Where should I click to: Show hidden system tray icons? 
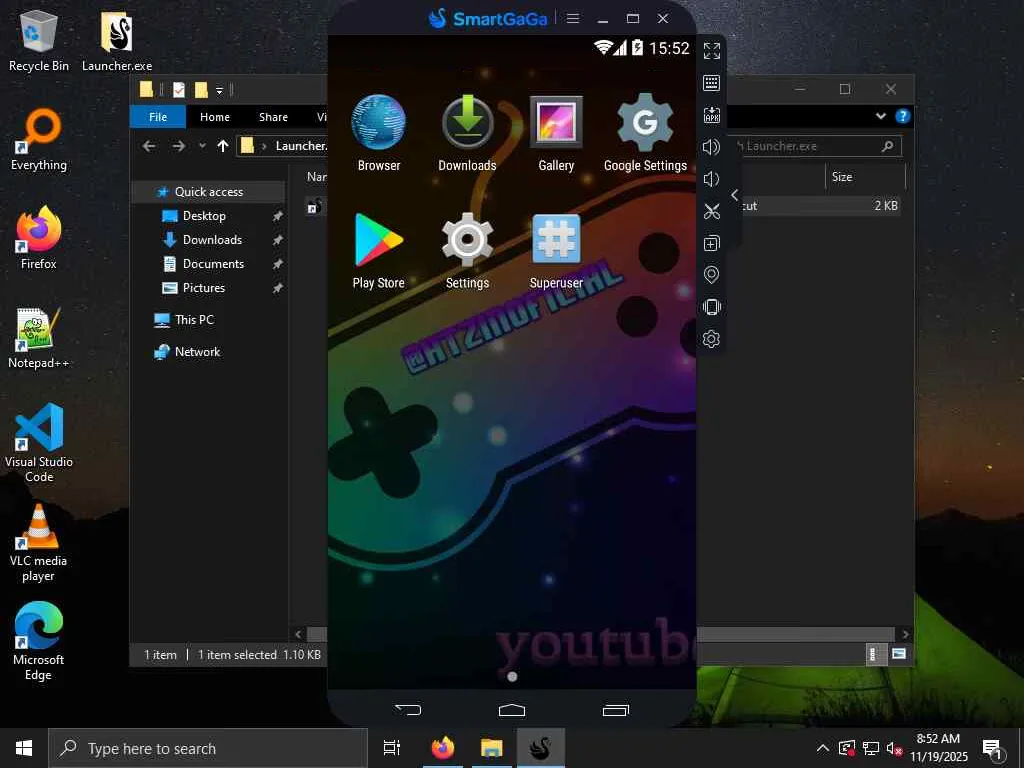(823, 748)
